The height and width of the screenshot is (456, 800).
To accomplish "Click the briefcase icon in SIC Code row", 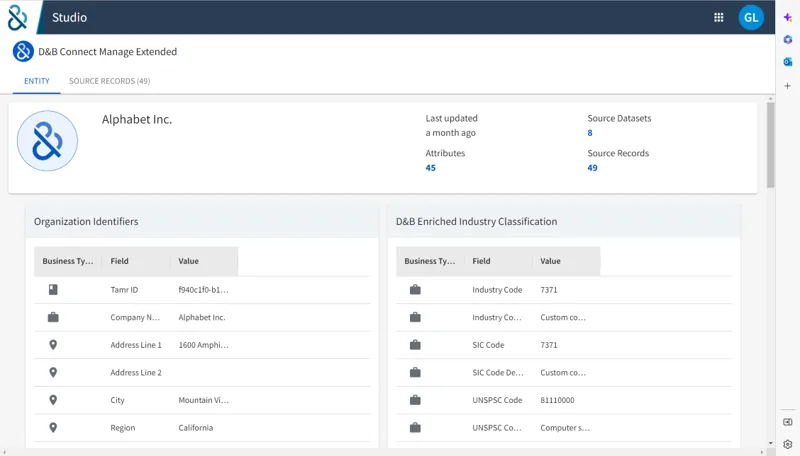I will tap(415, 345).
